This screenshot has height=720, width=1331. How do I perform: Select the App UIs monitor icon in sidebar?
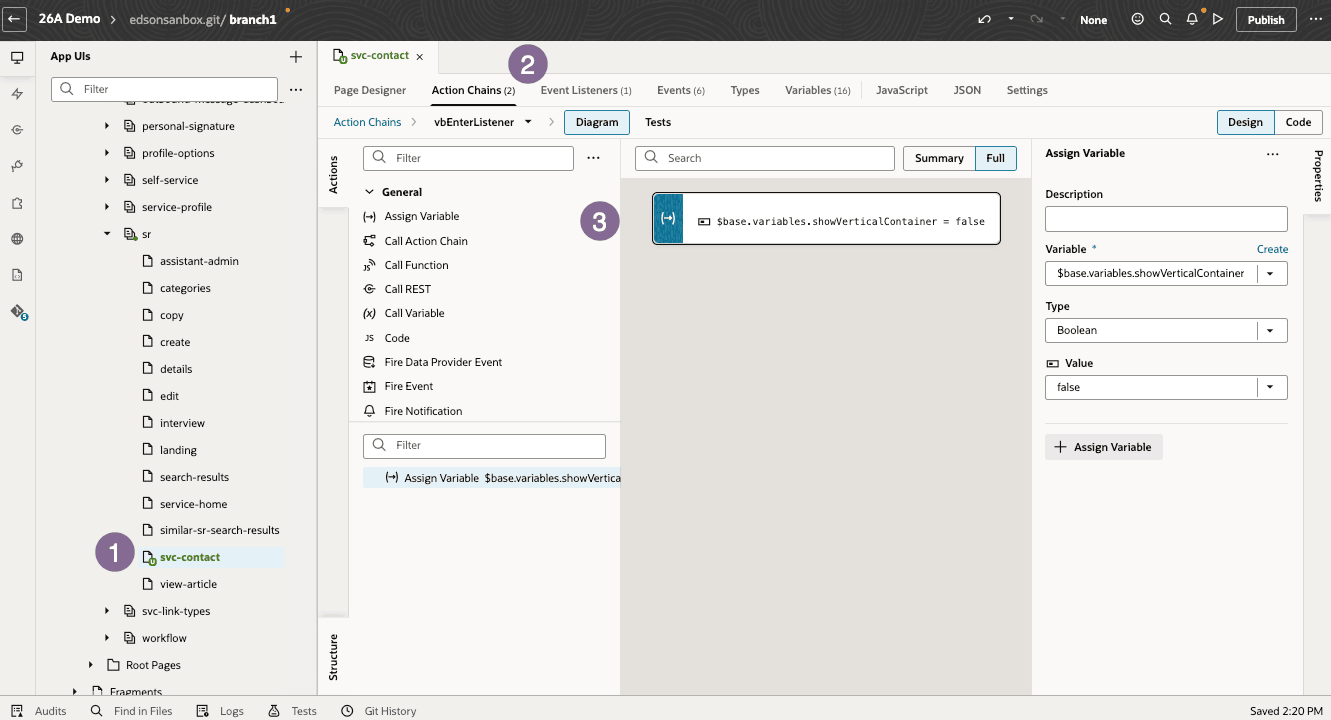(x=17, y=57)
